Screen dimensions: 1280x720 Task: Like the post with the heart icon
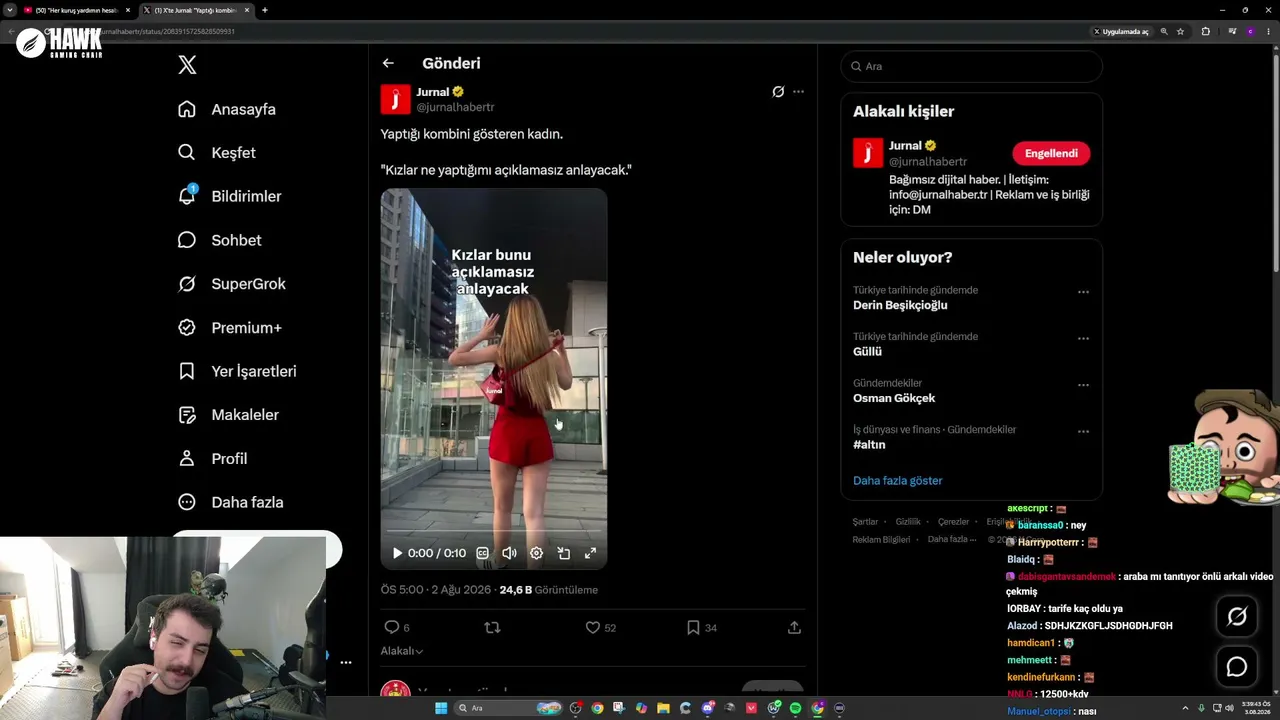tap(592, 627)
